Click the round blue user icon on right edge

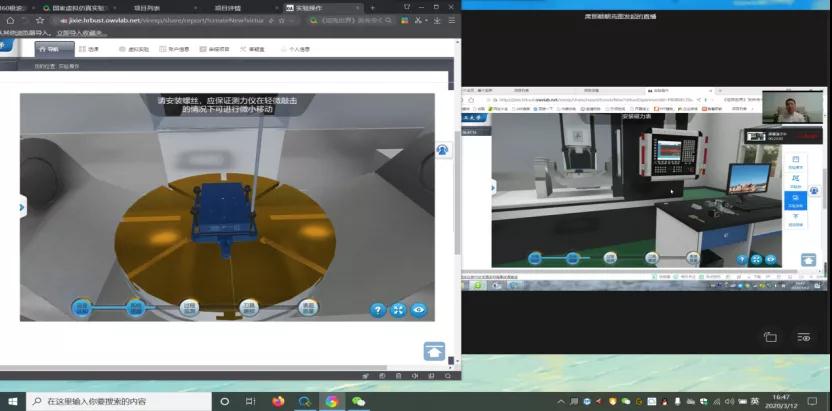442,150
